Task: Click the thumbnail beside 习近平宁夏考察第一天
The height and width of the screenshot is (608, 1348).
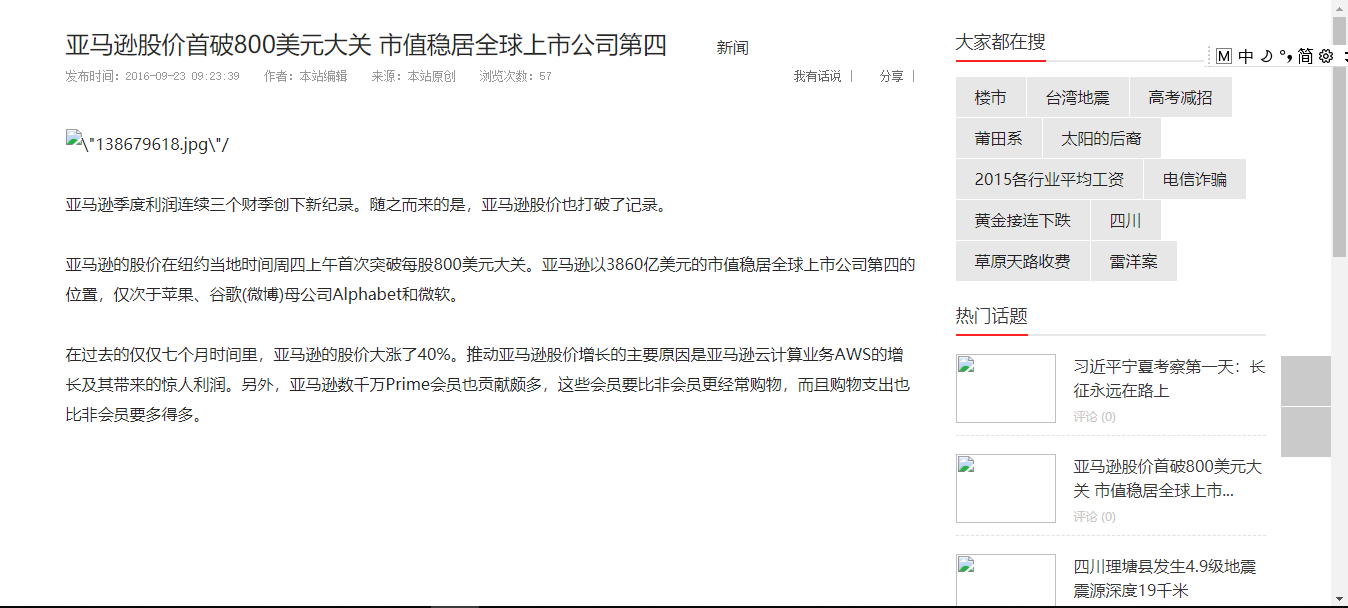Action: click(1006, 388)
